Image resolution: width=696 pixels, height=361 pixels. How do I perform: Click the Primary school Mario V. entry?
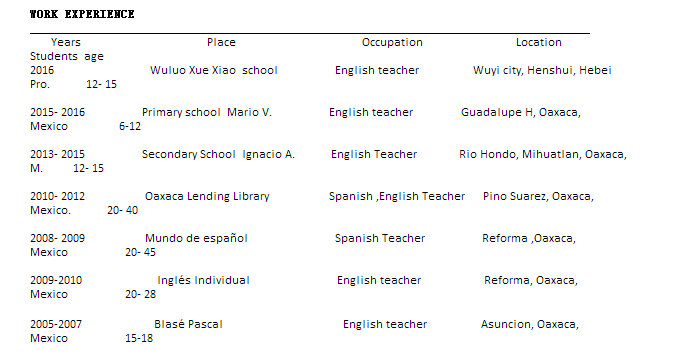click(206, 112)
